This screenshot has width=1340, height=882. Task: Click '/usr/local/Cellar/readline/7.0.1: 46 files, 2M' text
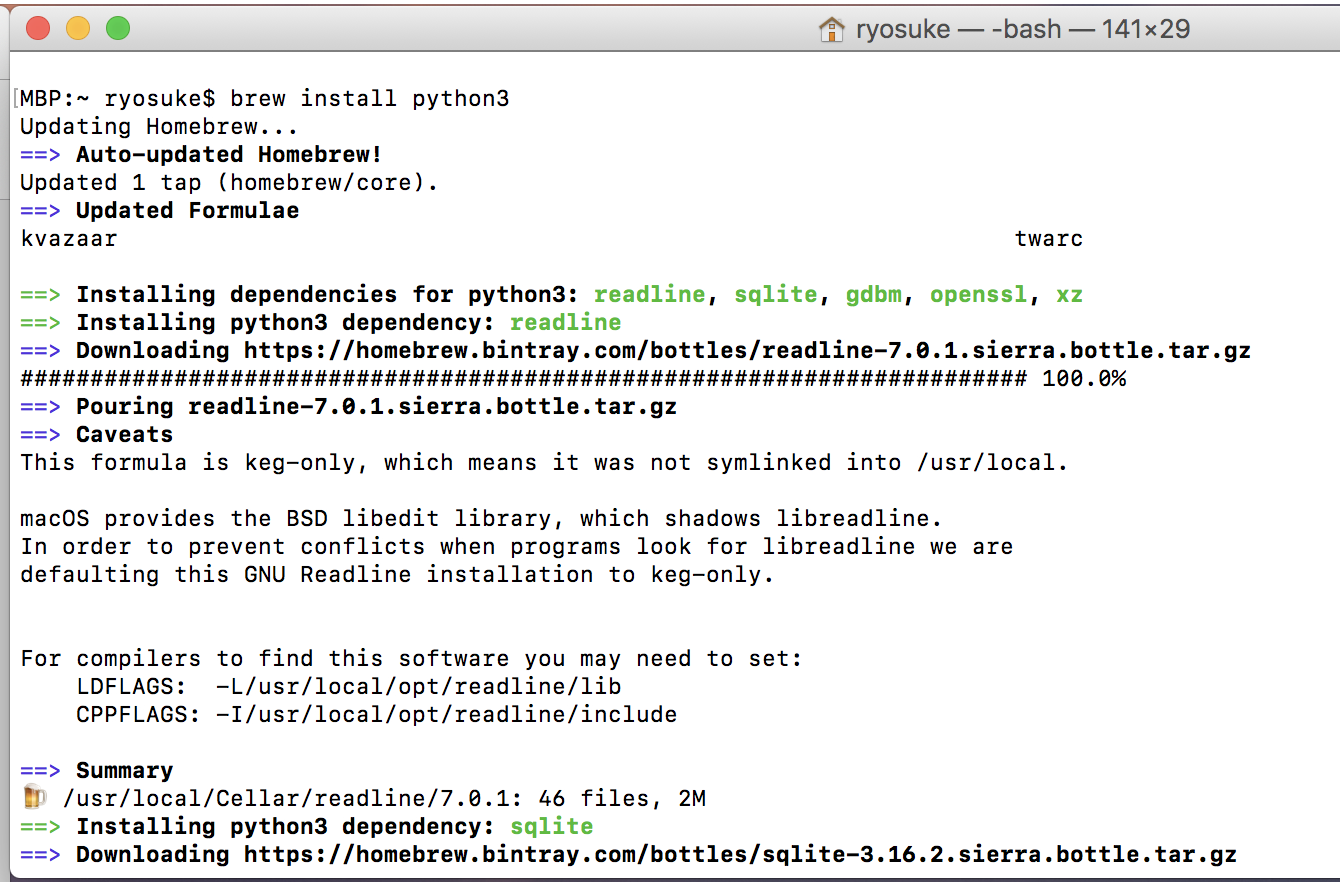click(384, 799)
